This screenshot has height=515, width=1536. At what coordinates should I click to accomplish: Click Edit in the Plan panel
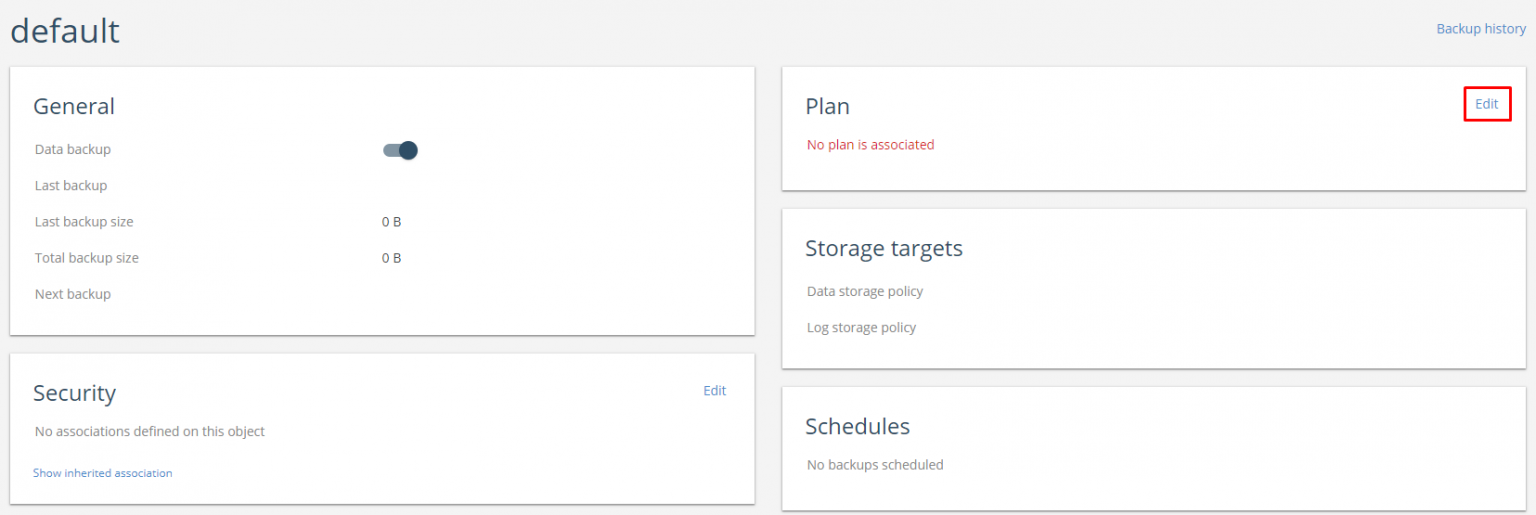[1486, 104]
